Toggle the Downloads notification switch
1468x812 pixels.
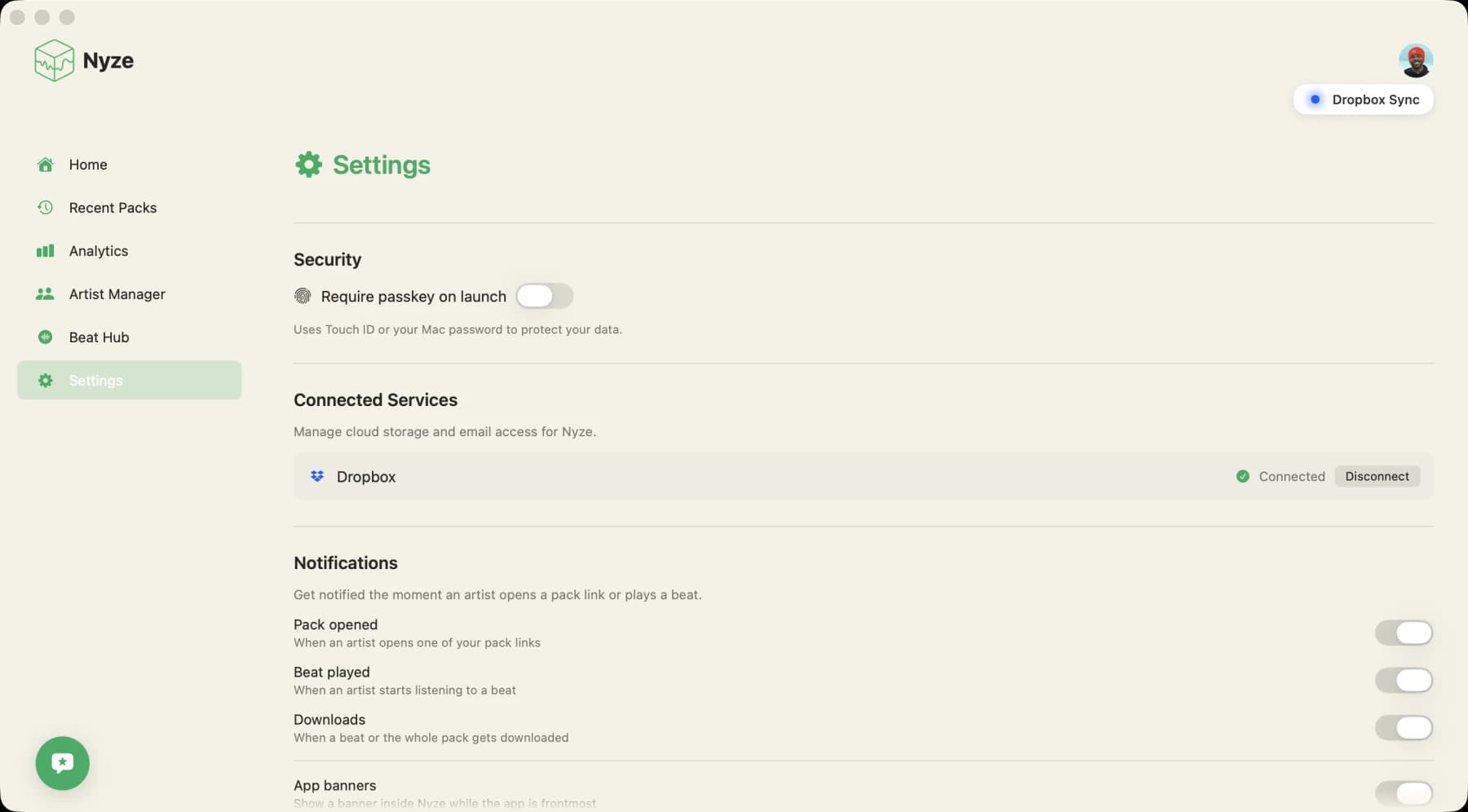point(1404,727)
